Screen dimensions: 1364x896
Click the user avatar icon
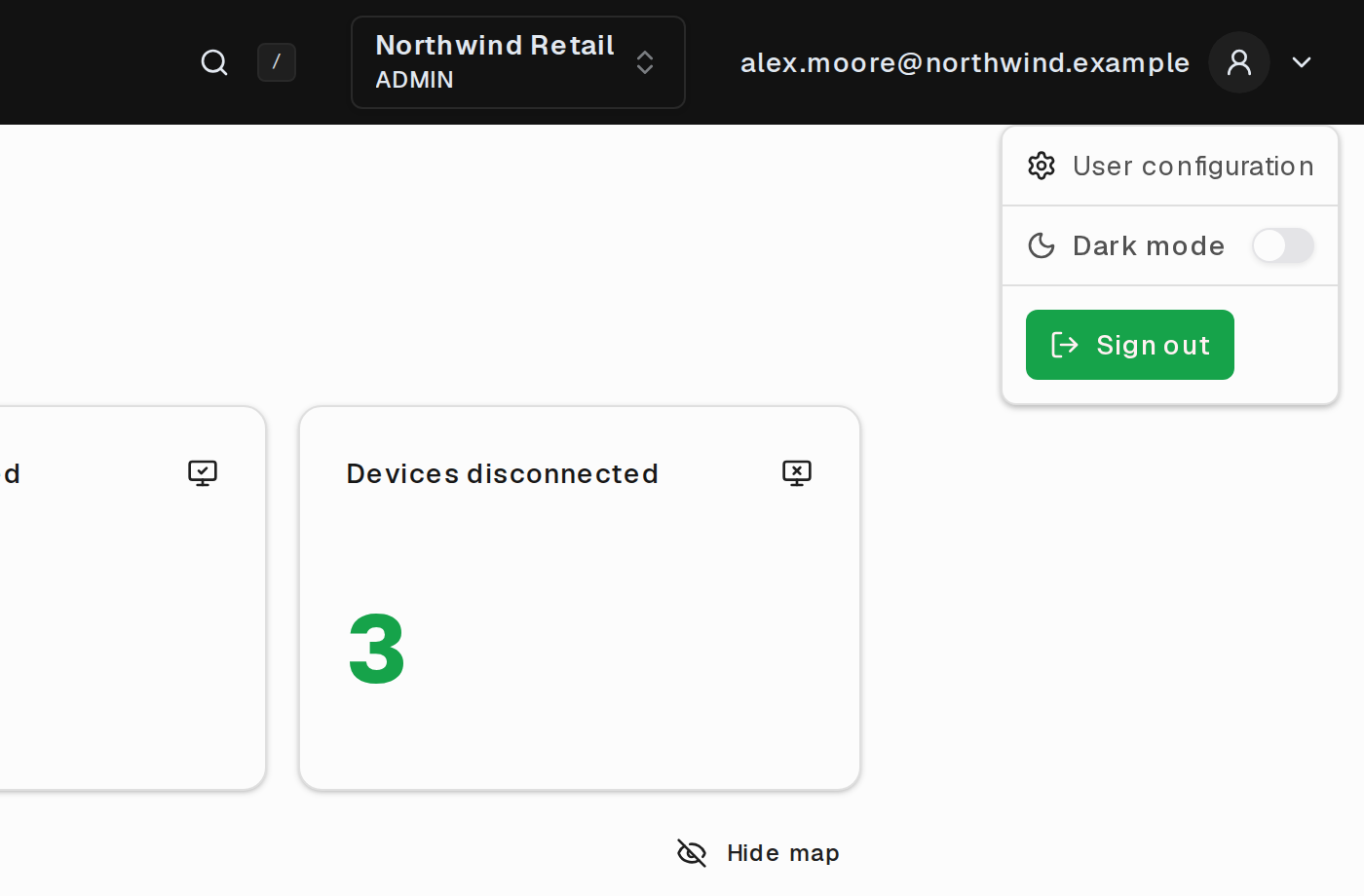pos(1239,62)
